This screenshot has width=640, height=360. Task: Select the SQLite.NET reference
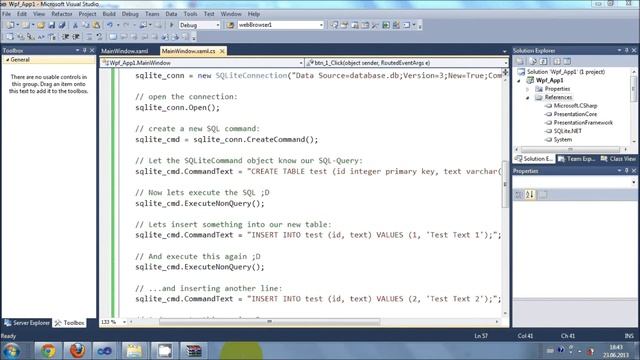click(567, 131)
